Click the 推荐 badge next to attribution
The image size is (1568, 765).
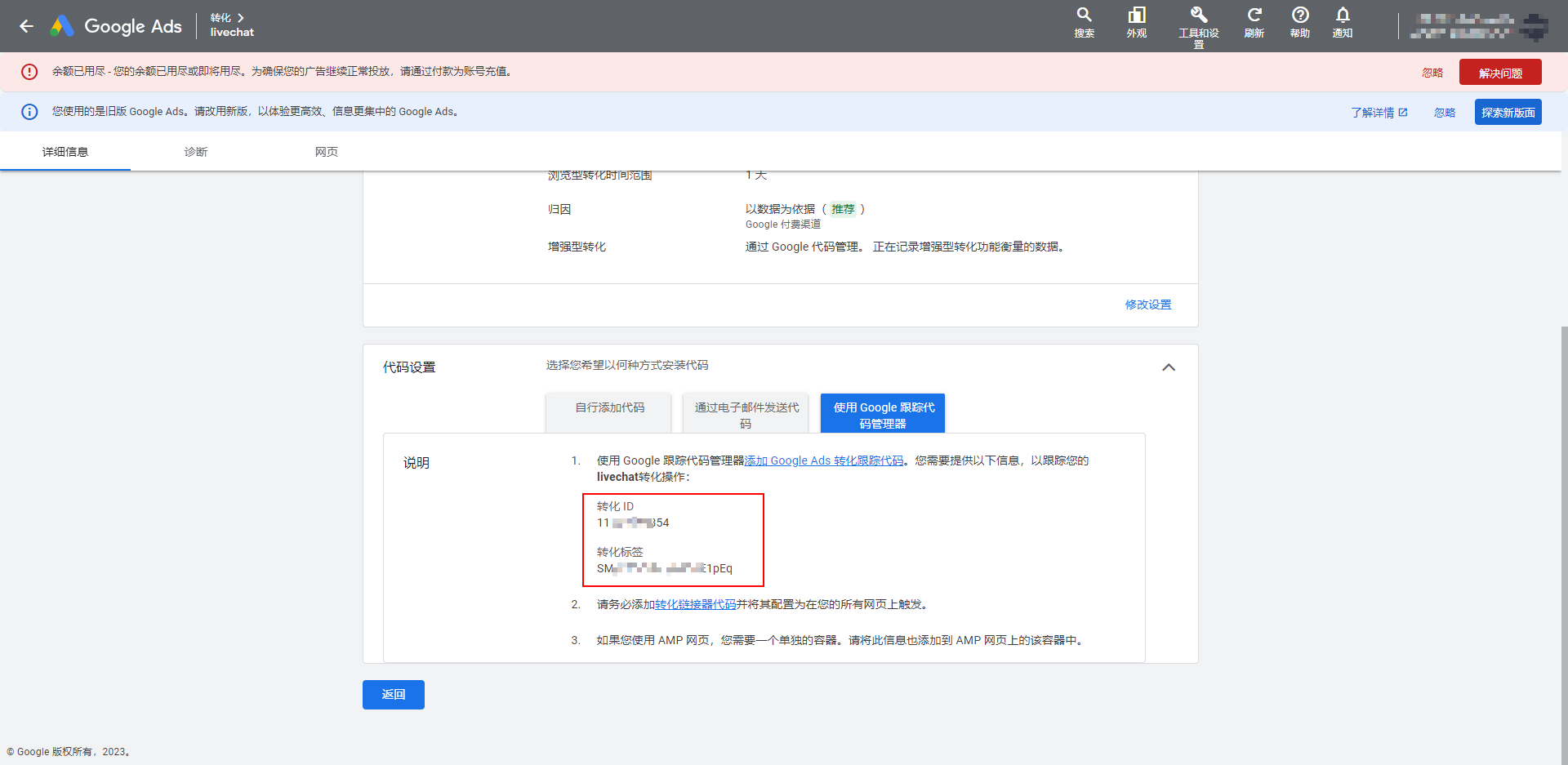point(843,209)
